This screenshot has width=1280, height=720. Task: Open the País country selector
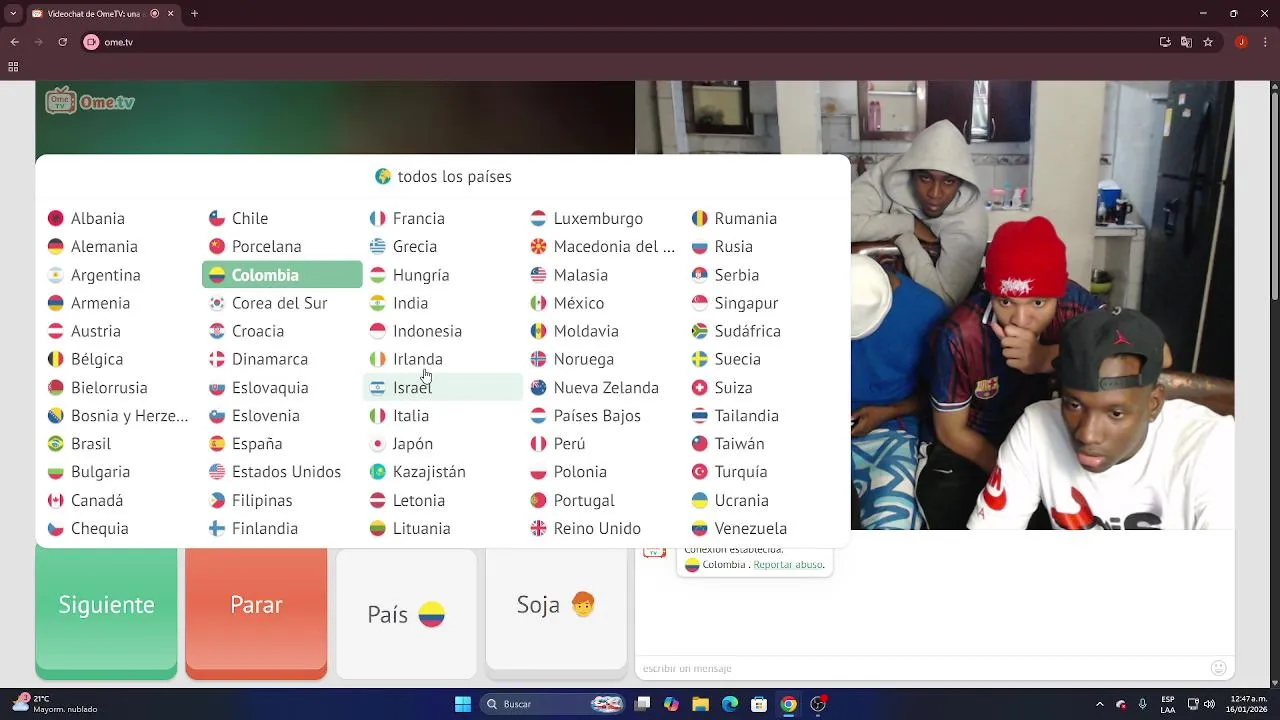[406, 614]
